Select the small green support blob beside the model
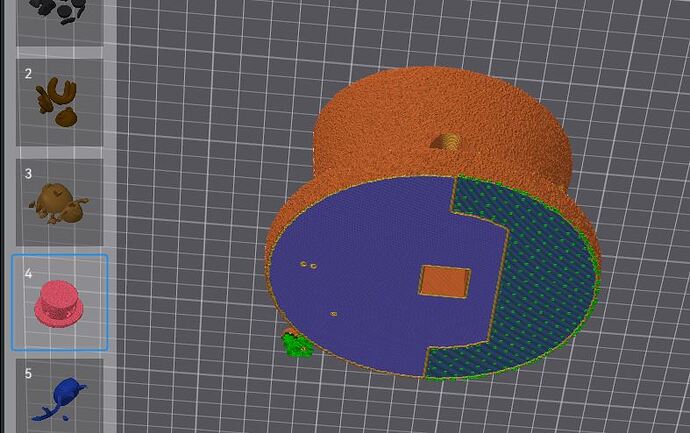This screenshot has width=690, height=433. point(298,345)
